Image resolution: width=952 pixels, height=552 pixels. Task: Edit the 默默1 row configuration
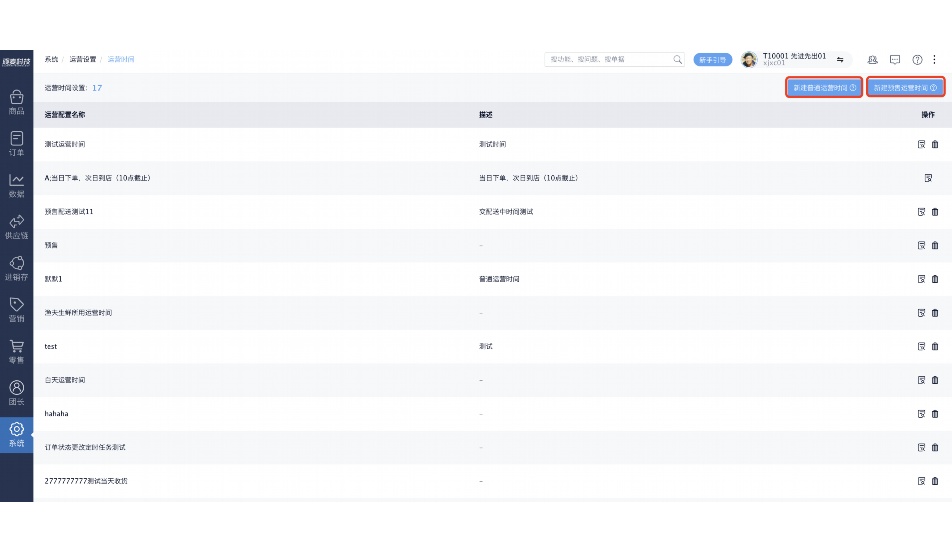tap(921, 279)
